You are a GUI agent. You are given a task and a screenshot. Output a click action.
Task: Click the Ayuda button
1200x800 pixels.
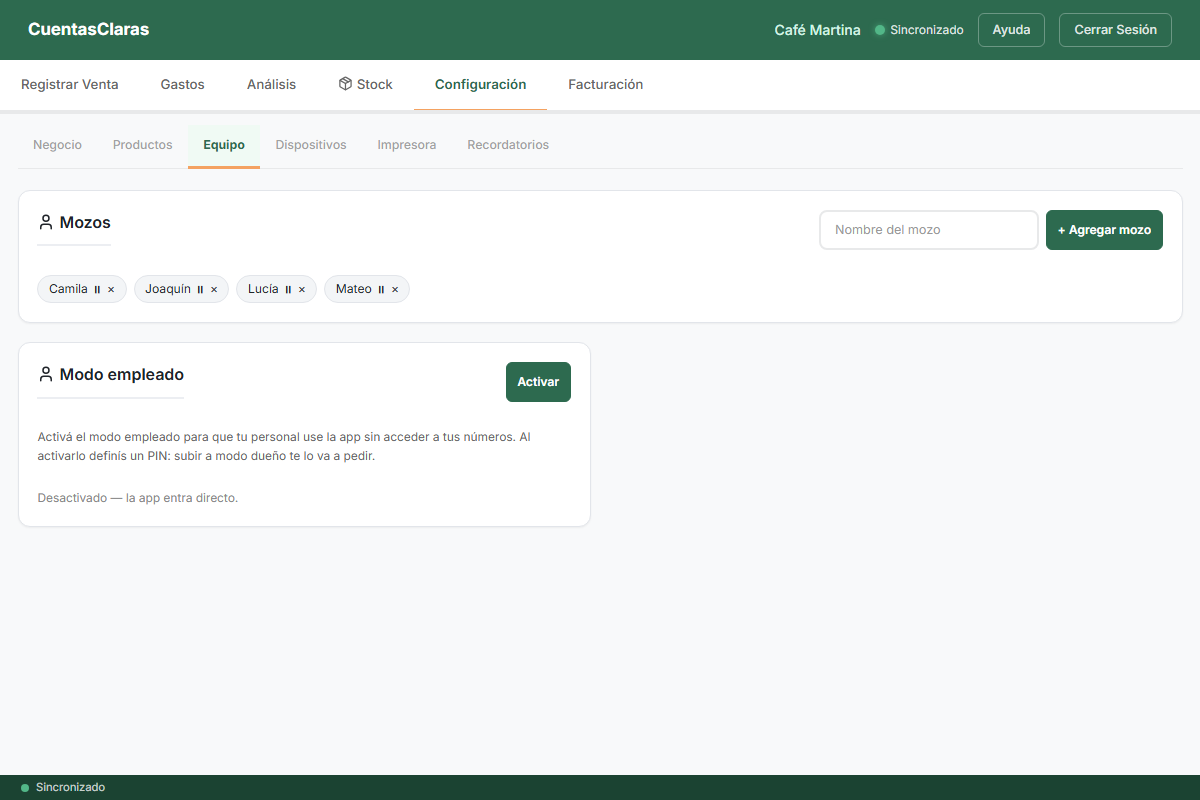point(1011,30)
